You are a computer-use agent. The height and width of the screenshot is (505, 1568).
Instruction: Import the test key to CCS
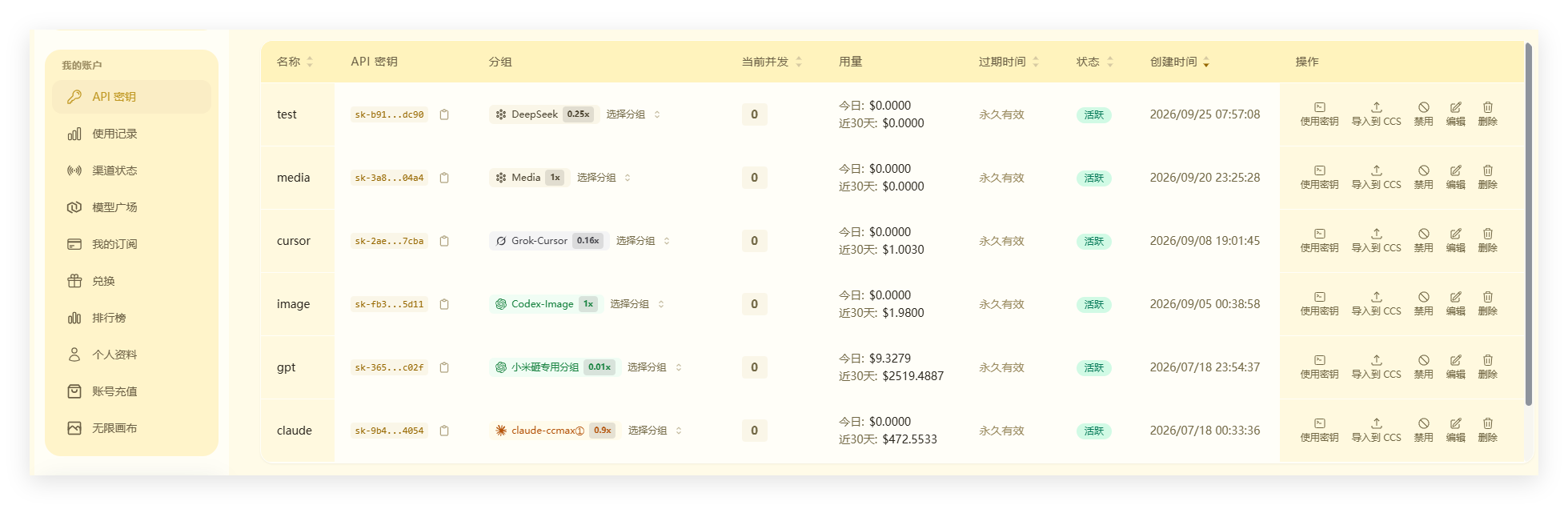1376,114
